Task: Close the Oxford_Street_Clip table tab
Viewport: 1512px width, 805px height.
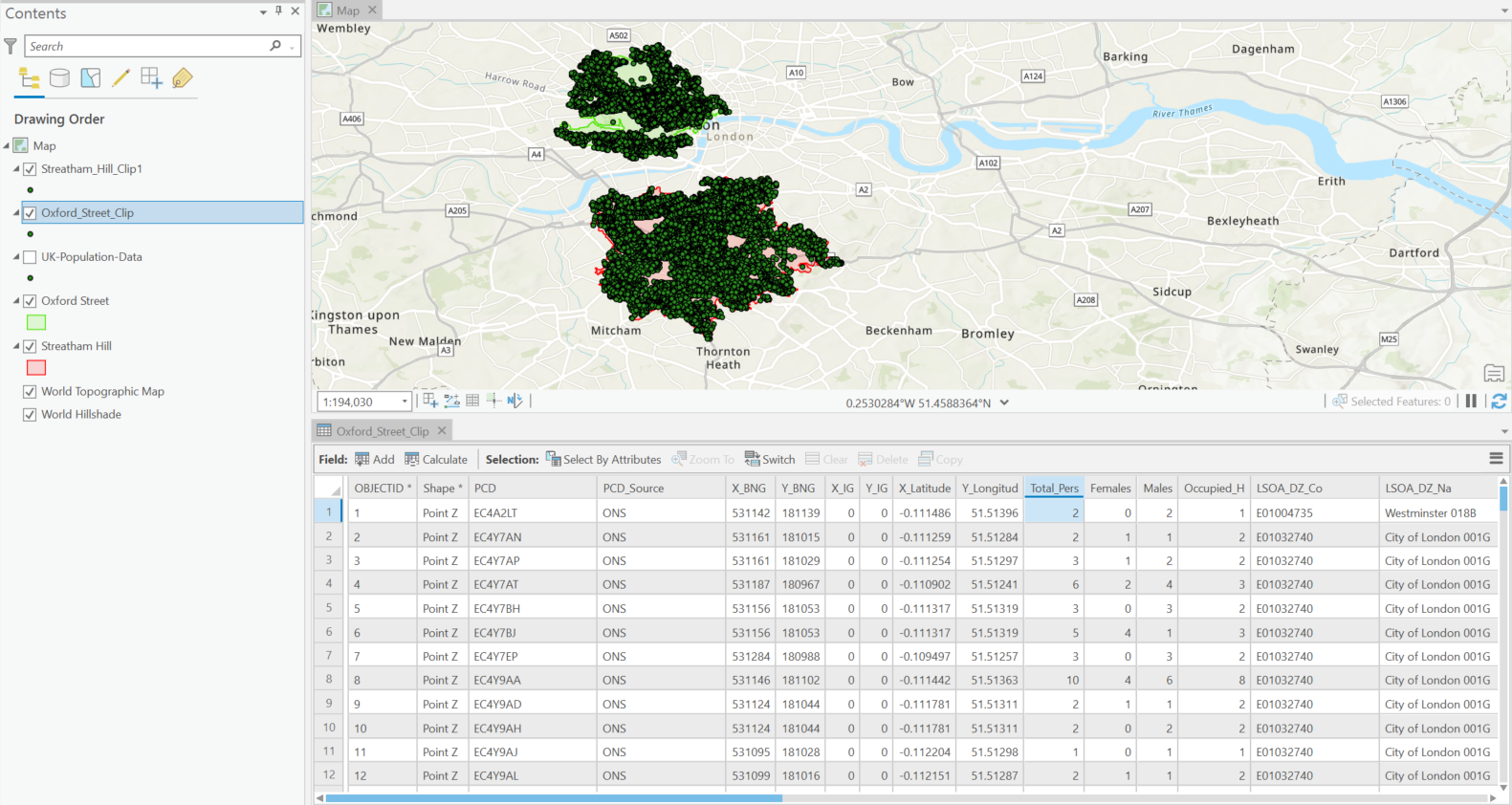Action: tap(442, 431)
